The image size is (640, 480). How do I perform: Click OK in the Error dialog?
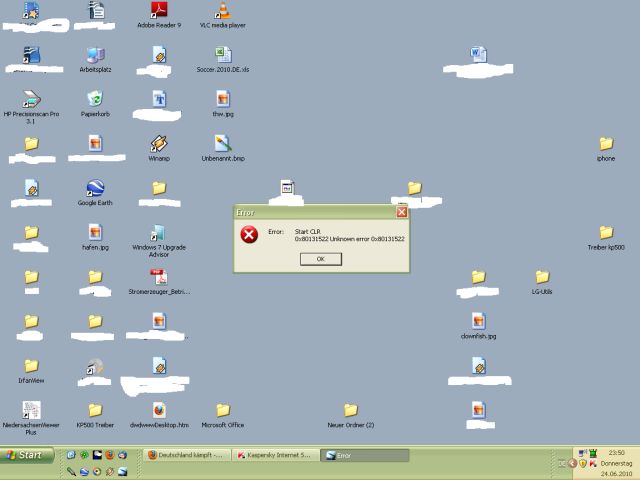(320, 259)
